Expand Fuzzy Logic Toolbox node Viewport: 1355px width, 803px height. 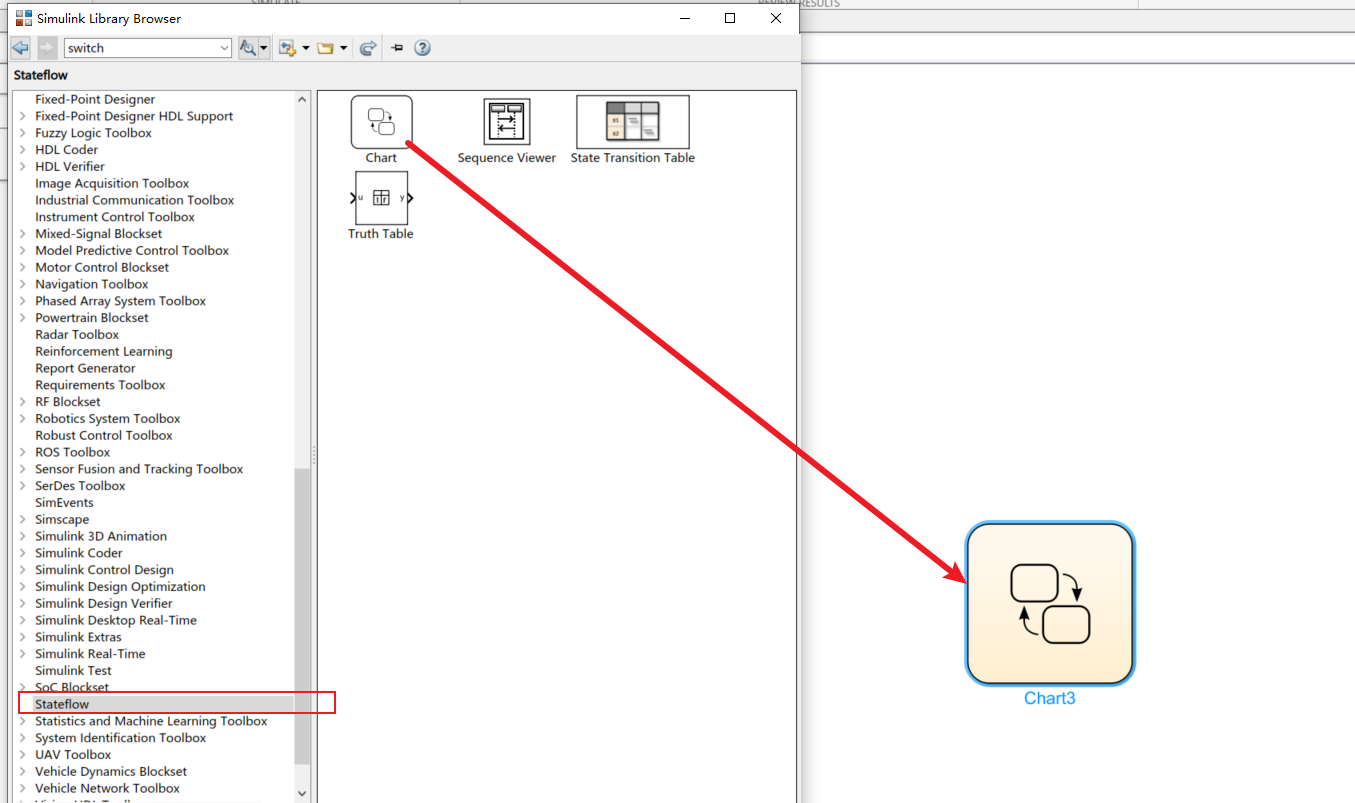(23, 133)
